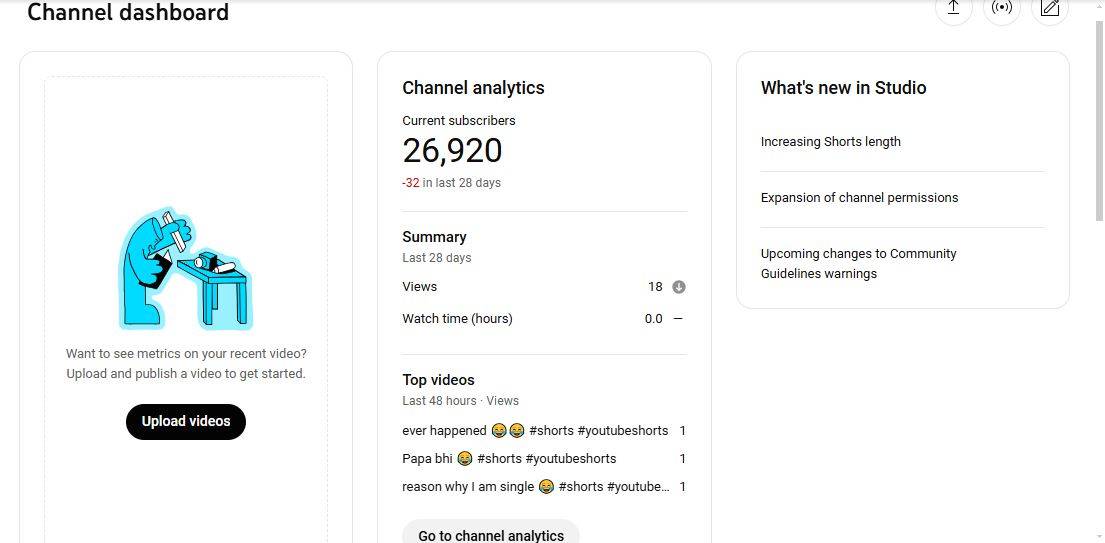The height and width of the screenshot is (543, 1105).
Task: Click the 26,920 current subscribers count
Action: pyautogui.click(x=452, y=151)
